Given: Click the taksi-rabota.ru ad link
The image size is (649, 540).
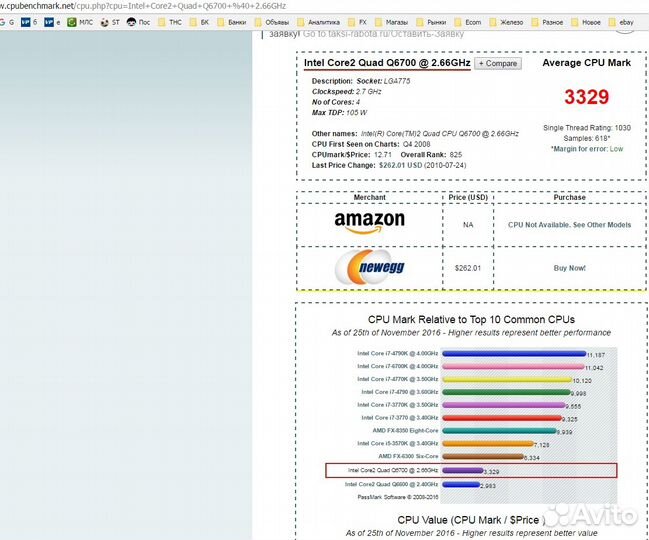Looking at the screenshot, I should 383,34.
